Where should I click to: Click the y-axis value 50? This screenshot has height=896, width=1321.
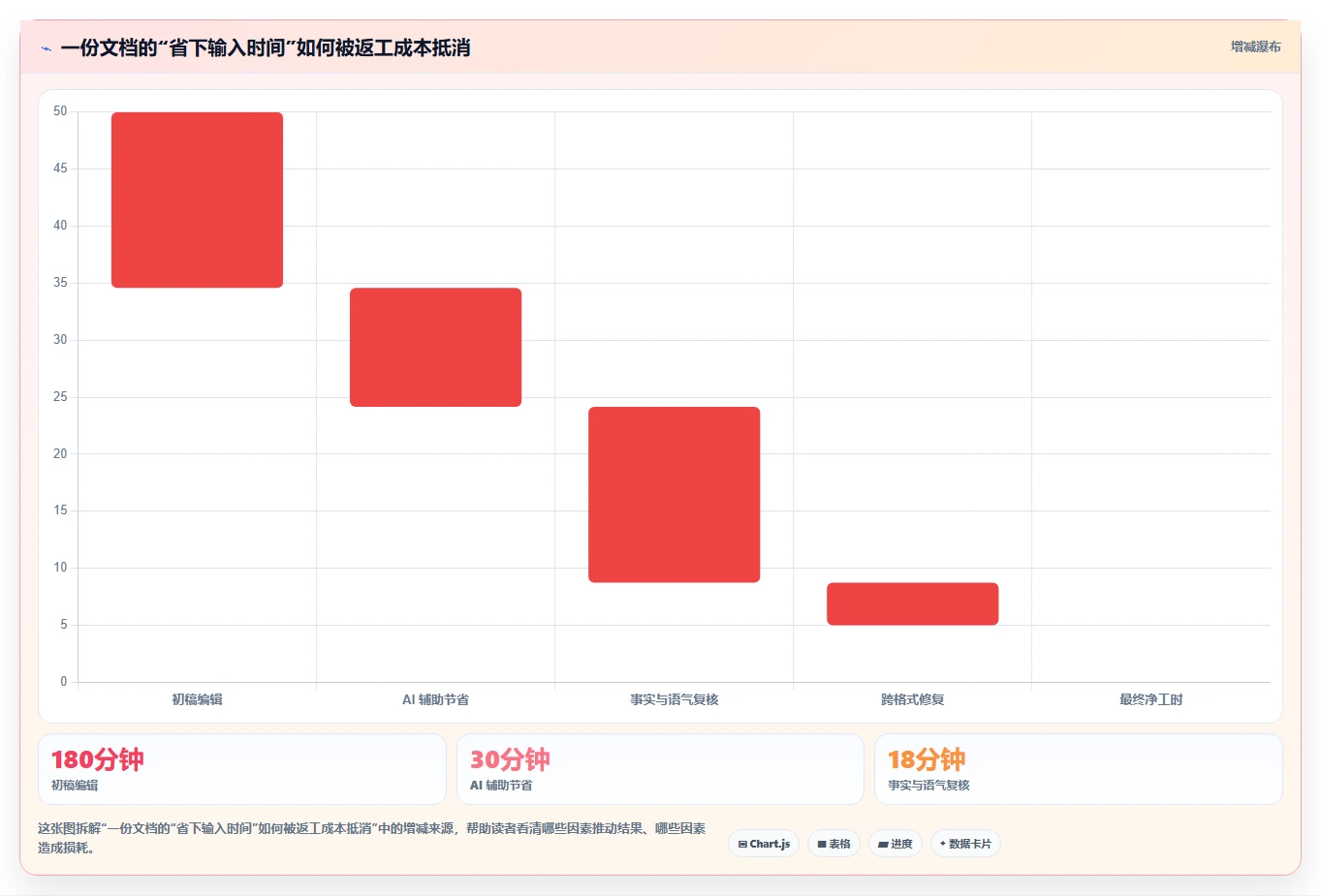60,111
